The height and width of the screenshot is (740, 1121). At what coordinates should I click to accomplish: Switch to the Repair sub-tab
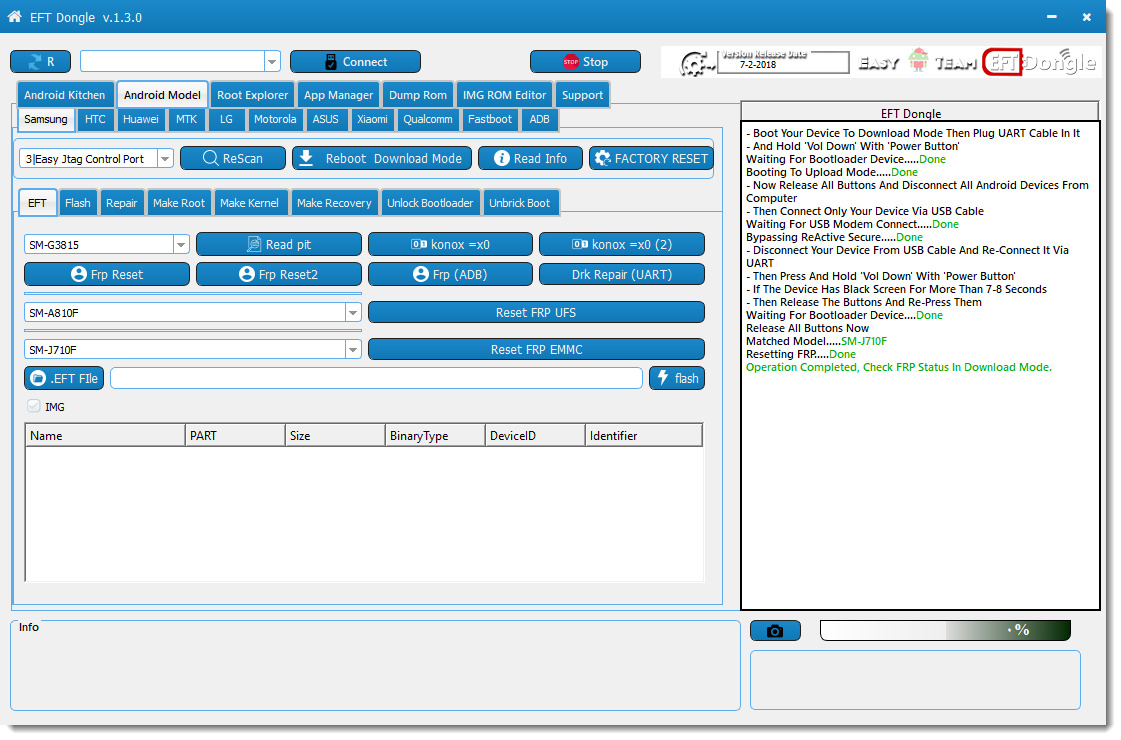pos(122,203)
